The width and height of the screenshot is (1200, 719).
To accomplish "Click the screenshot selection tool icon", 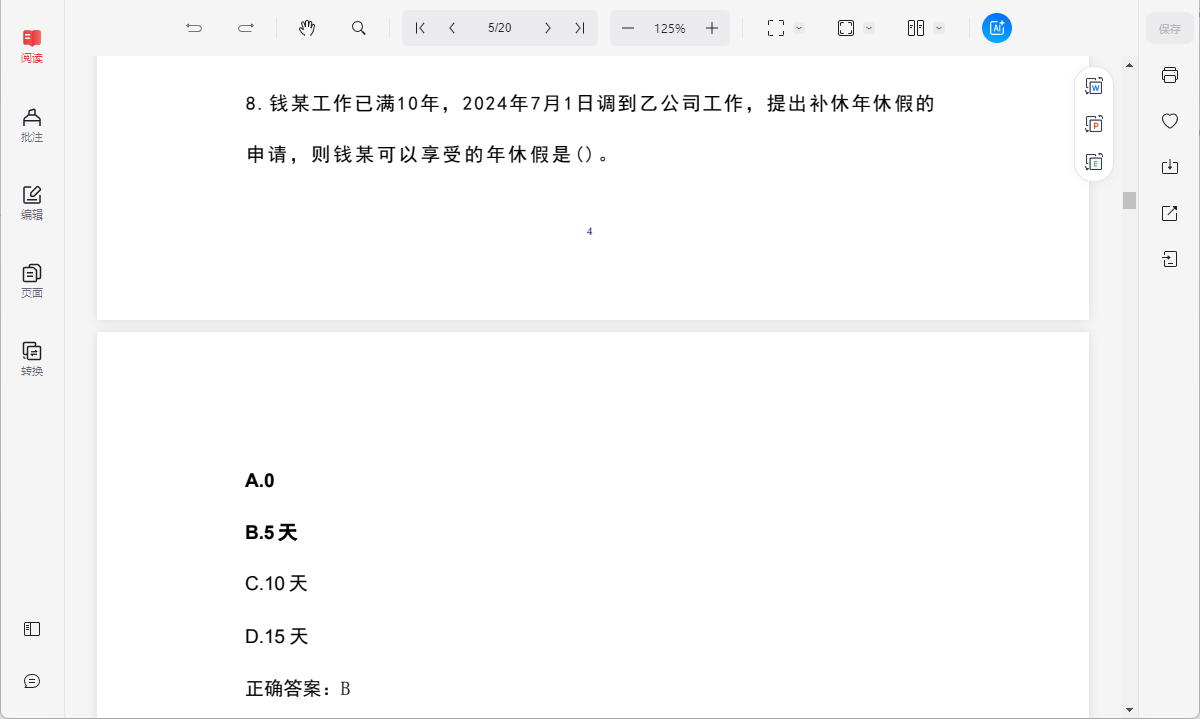I will click(x=776, y=28).
